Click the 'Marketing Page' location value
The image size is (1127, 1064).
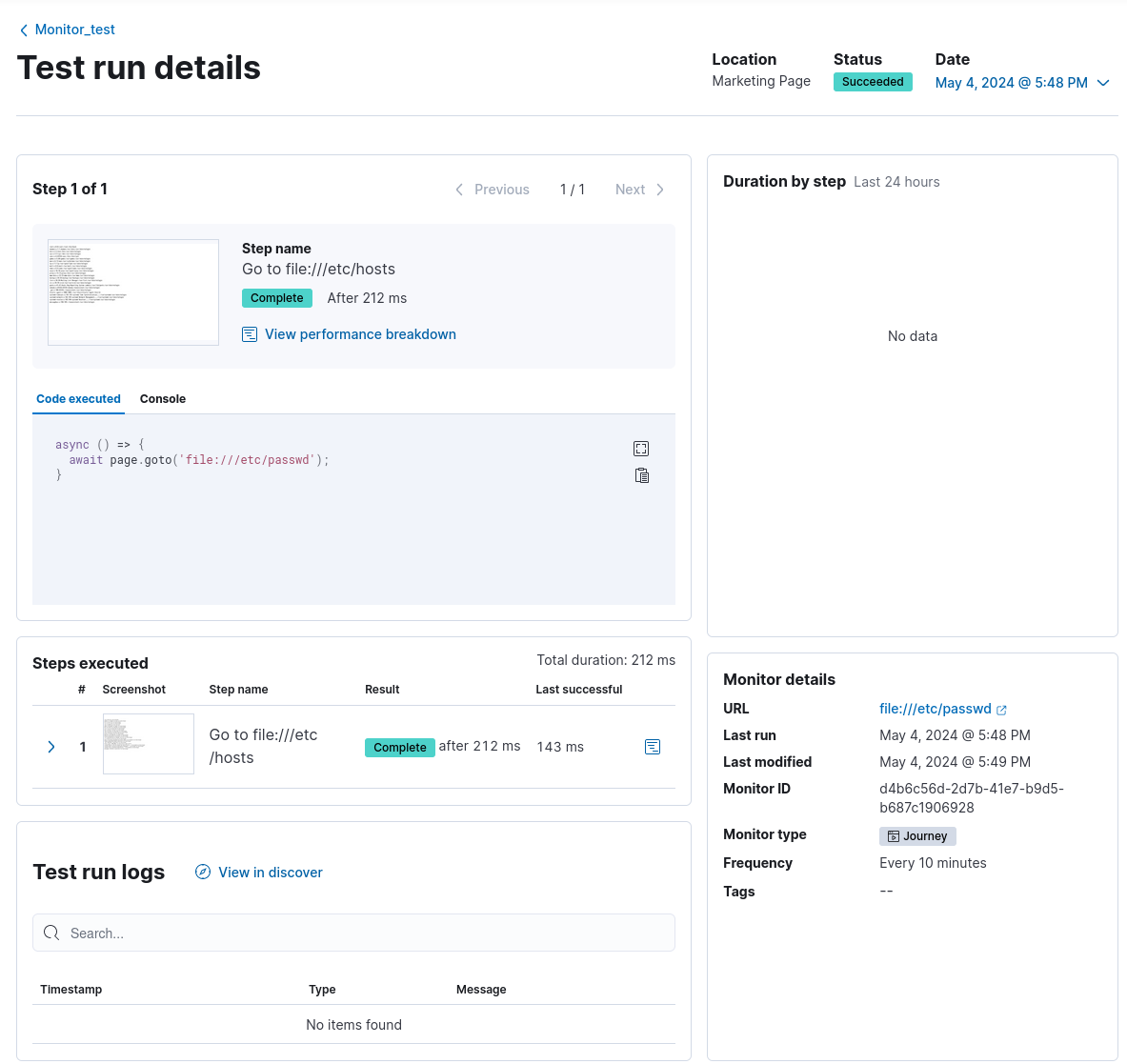(x=761, y=81)
